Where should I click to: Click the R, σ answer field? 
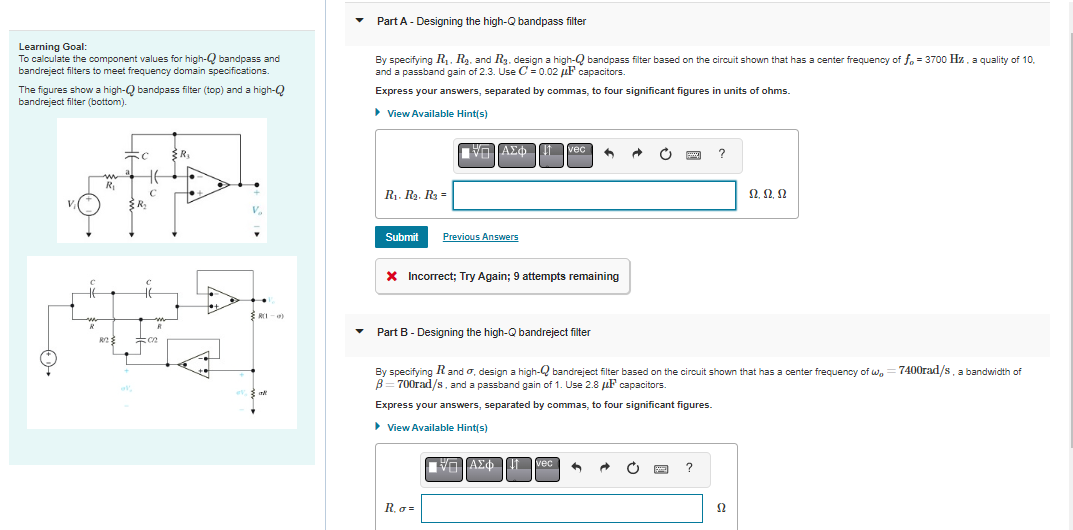(562, 508)
